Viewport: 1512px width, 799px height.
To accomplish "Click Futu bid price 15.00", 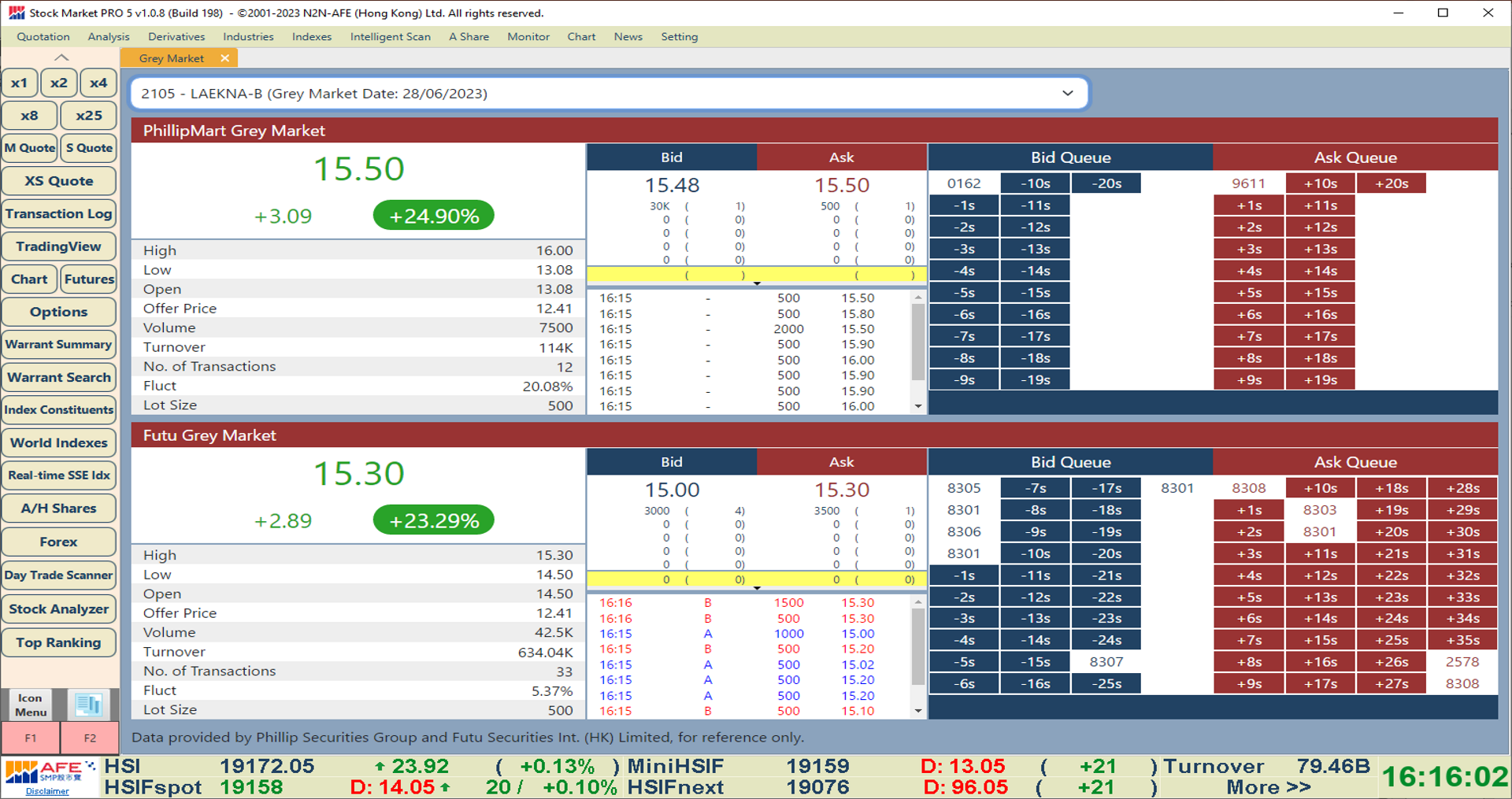I will coord(672,490).
